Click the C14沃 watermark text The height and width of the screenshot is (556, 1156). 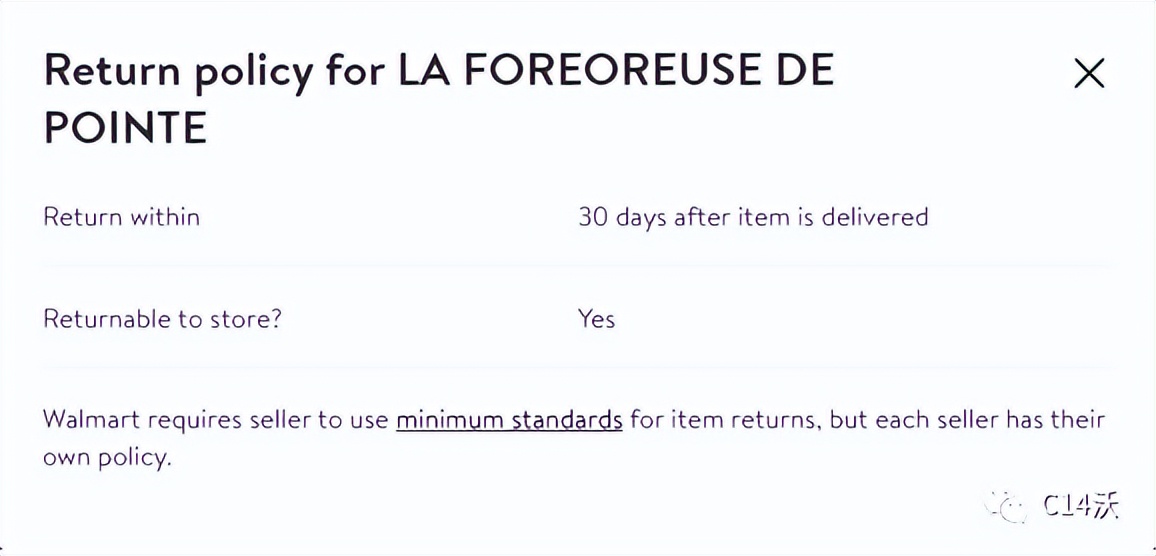click(1079, 506)
